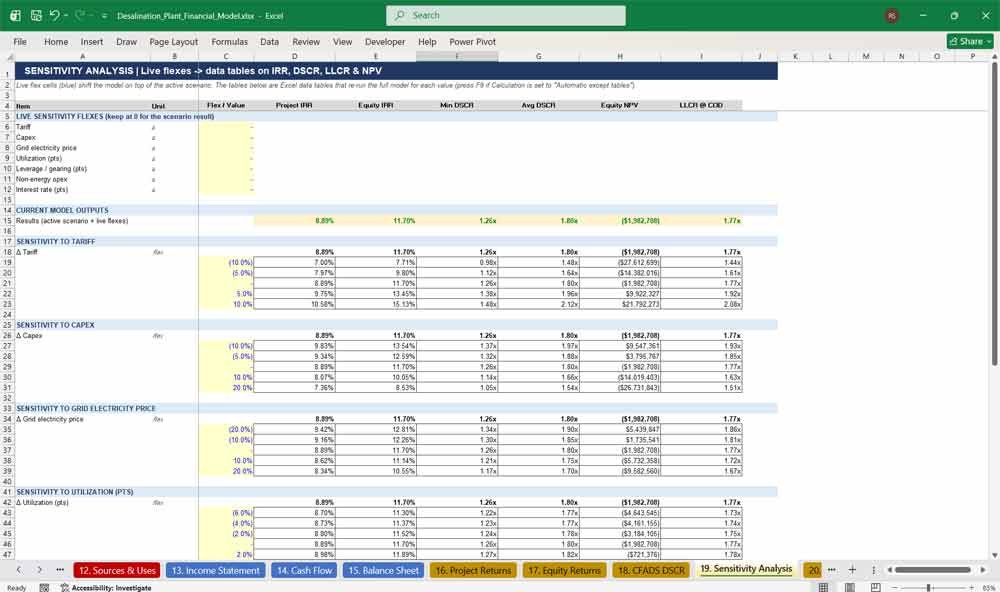The image size is (1000, 592).
Task: Click Accessibility: Investigate status
Action: tap(106, 588)
